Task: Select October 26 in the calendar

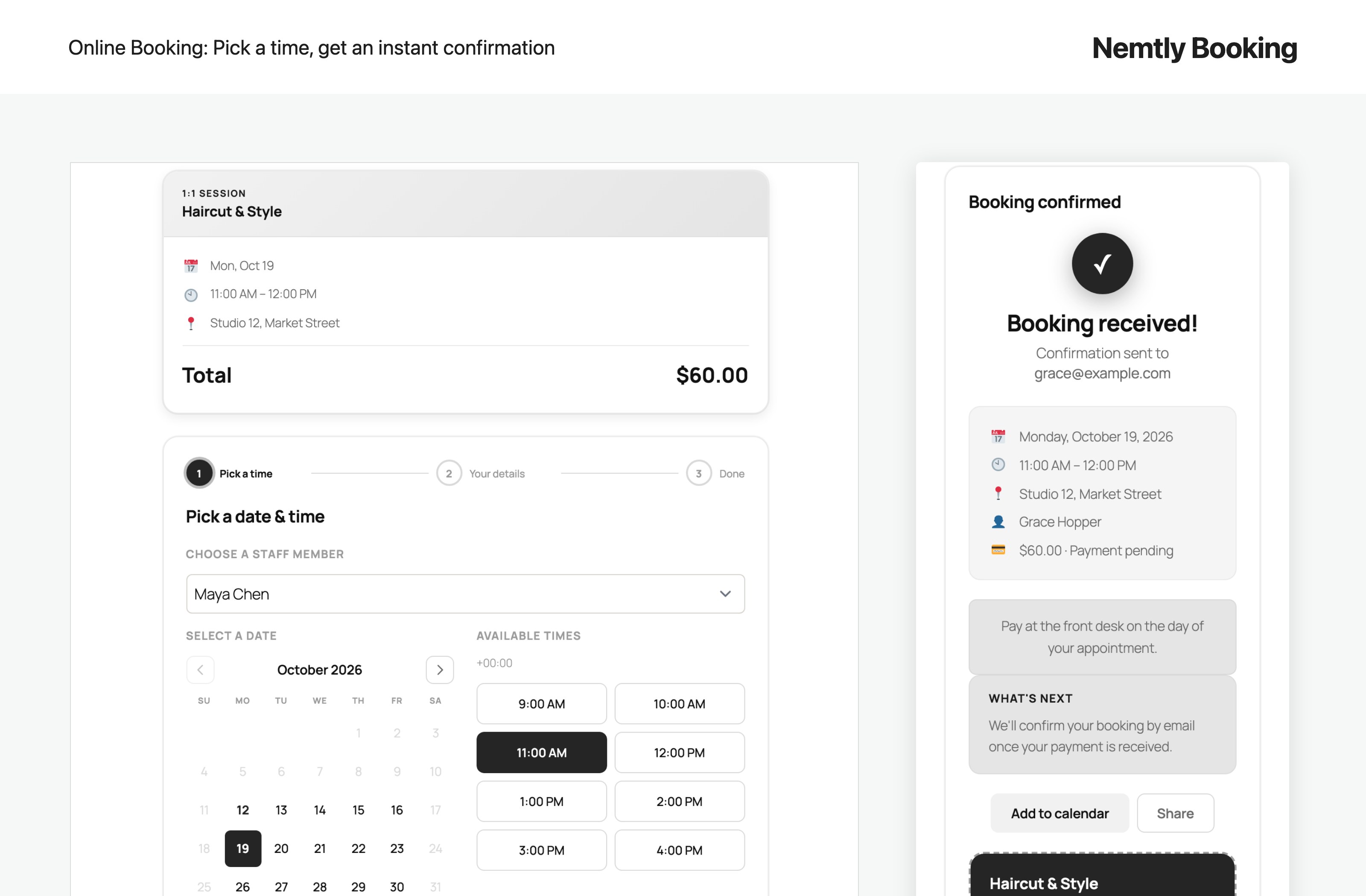Action: [243, 887]
